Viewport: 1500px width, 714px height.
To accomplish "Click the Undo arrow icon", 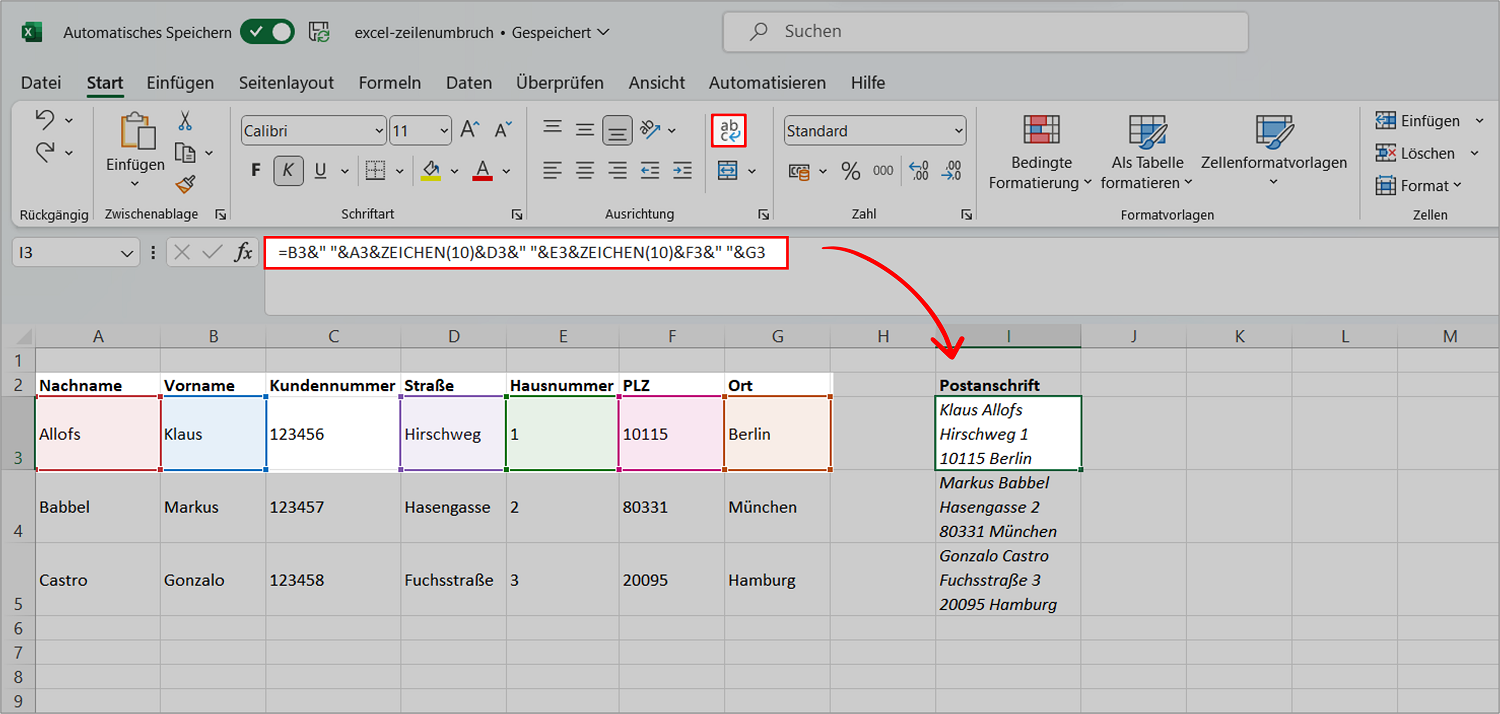I will [x=45, y=120].
